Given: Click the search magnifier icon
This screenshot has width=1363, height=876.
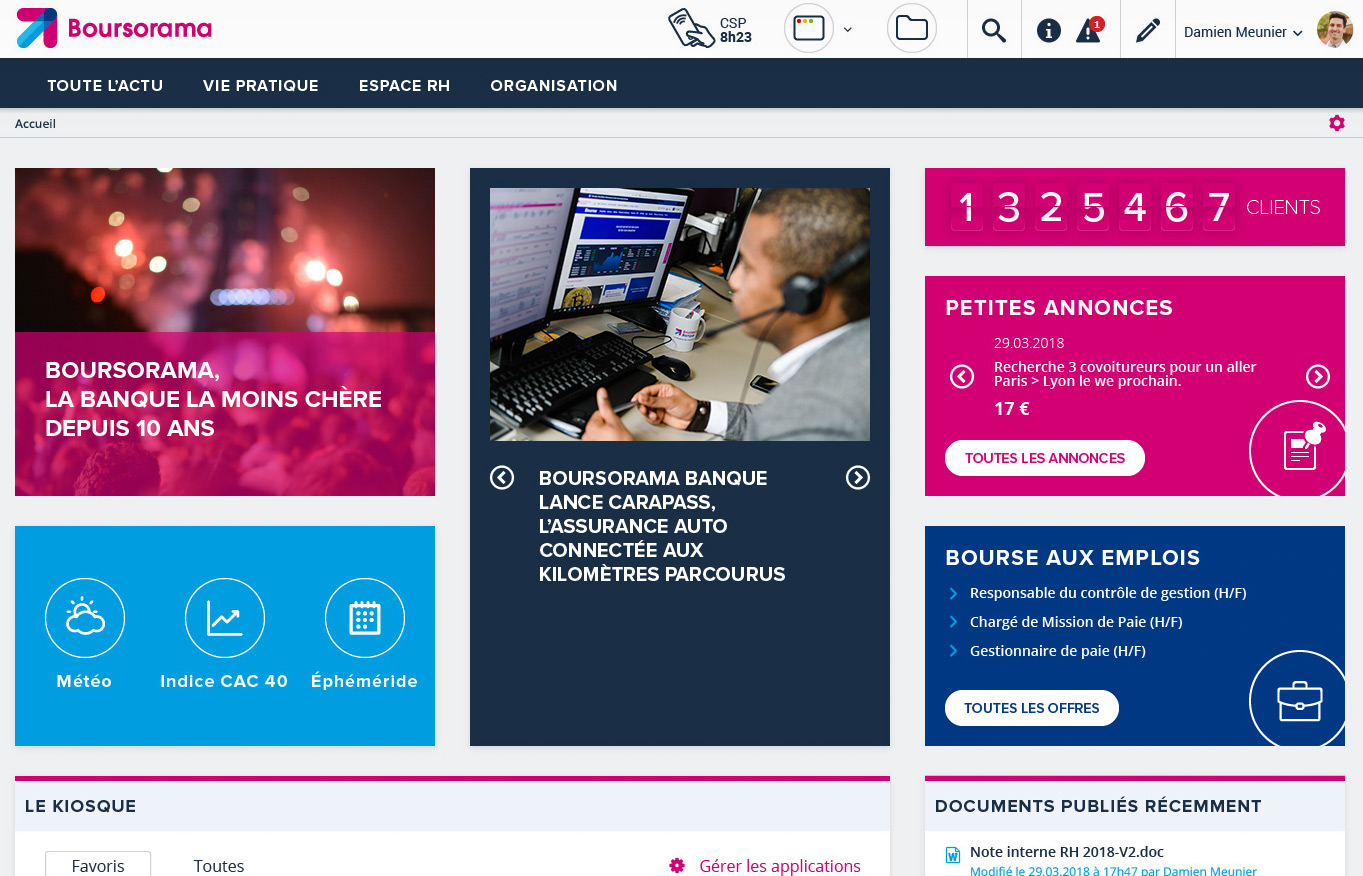Looking at the screenshot, I should click(993, 30).
